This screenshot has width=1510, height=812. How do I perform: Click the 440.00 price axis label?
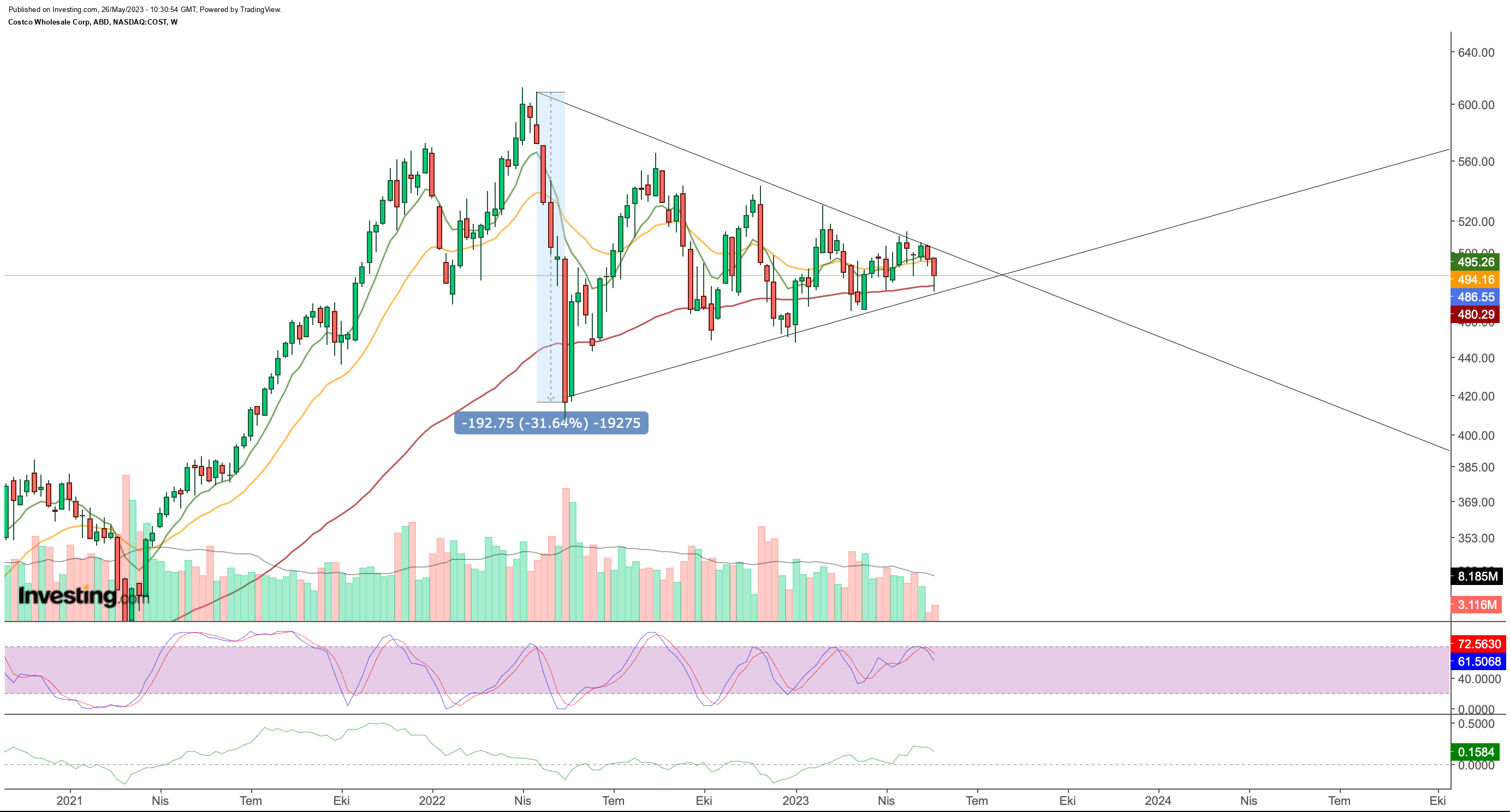point(1476,358)
